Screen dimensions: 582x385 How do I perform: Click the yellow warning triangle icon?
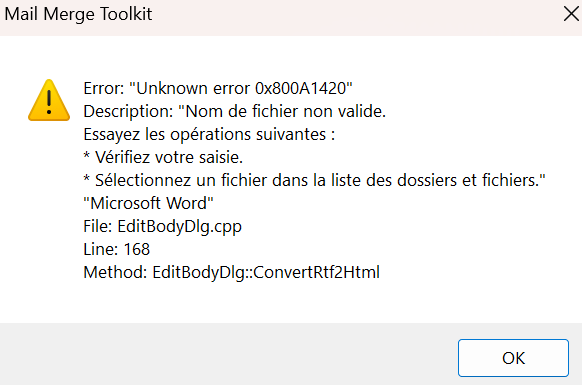point(49,100)
